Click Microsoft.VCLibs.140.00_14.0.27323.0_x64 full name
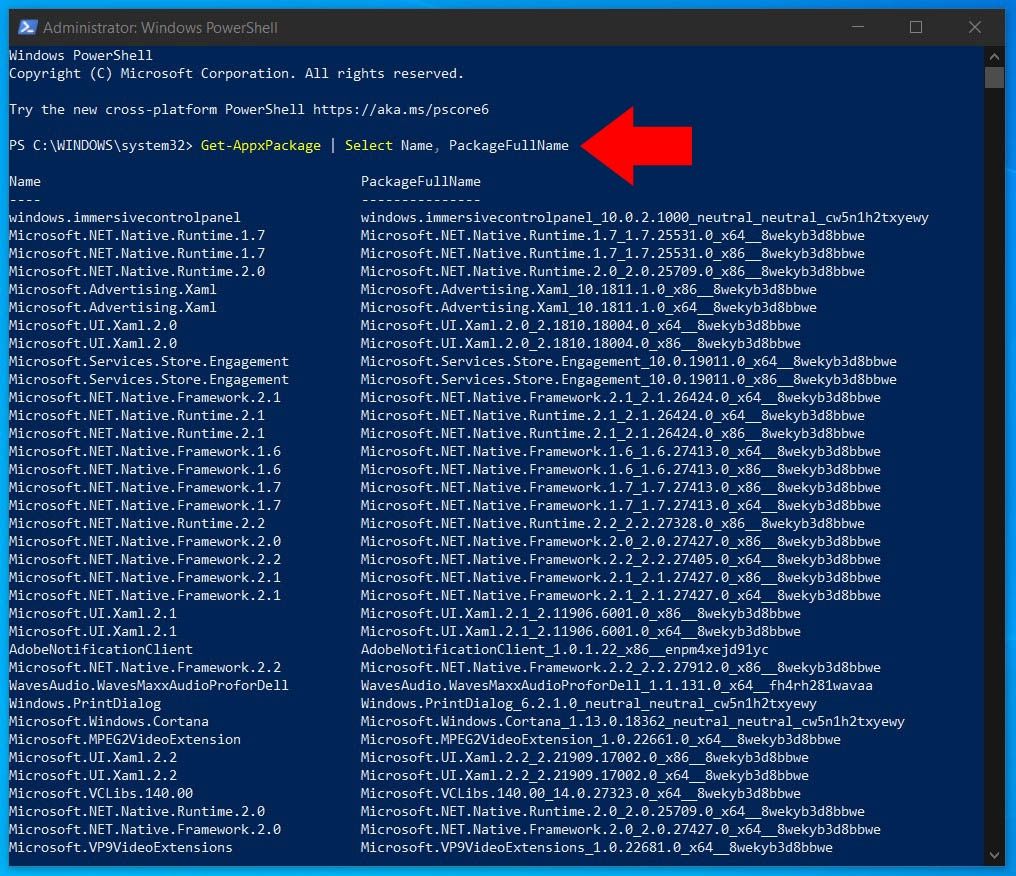This screenshot has height=876, width=1016. click(x=581, y=793)
